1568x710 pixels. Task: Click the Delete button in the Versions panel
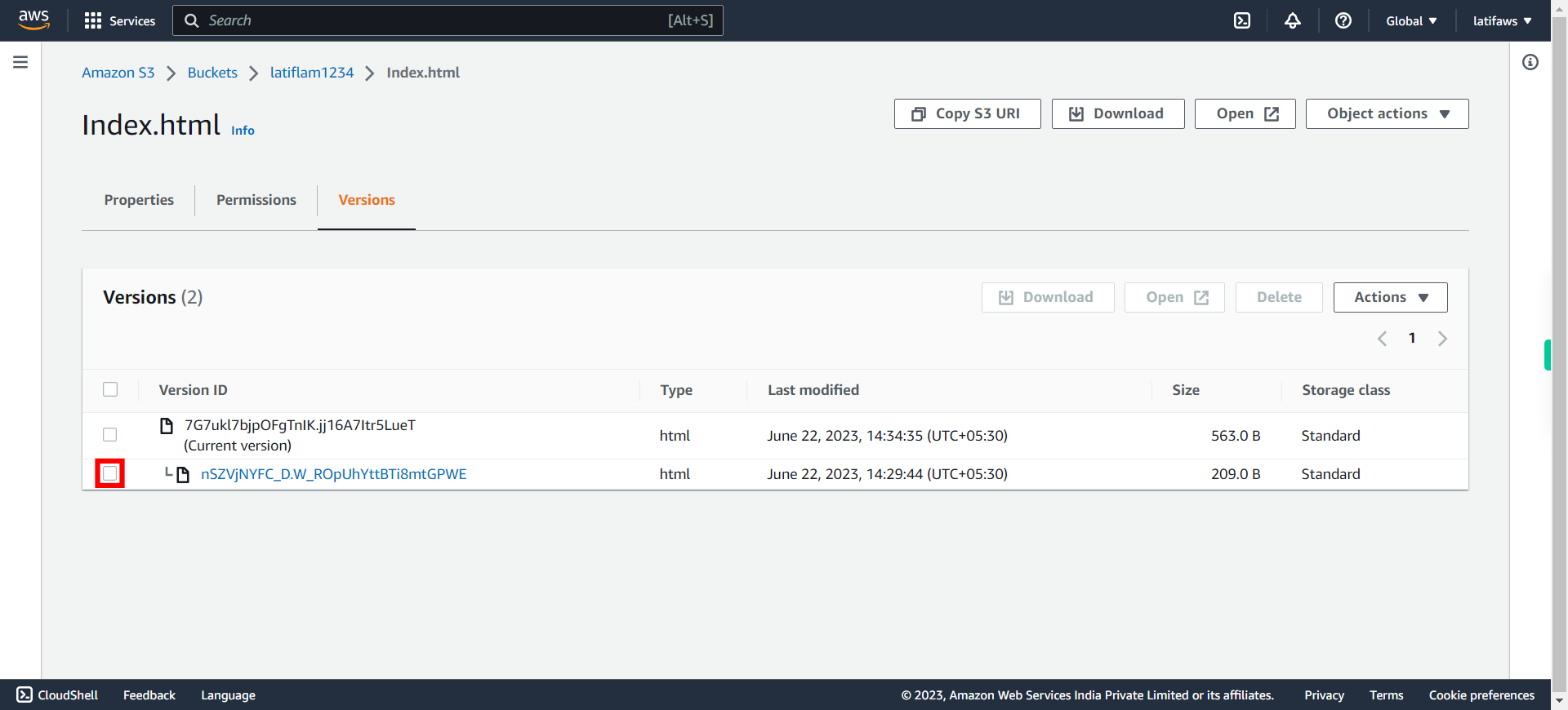point(1279,297)
